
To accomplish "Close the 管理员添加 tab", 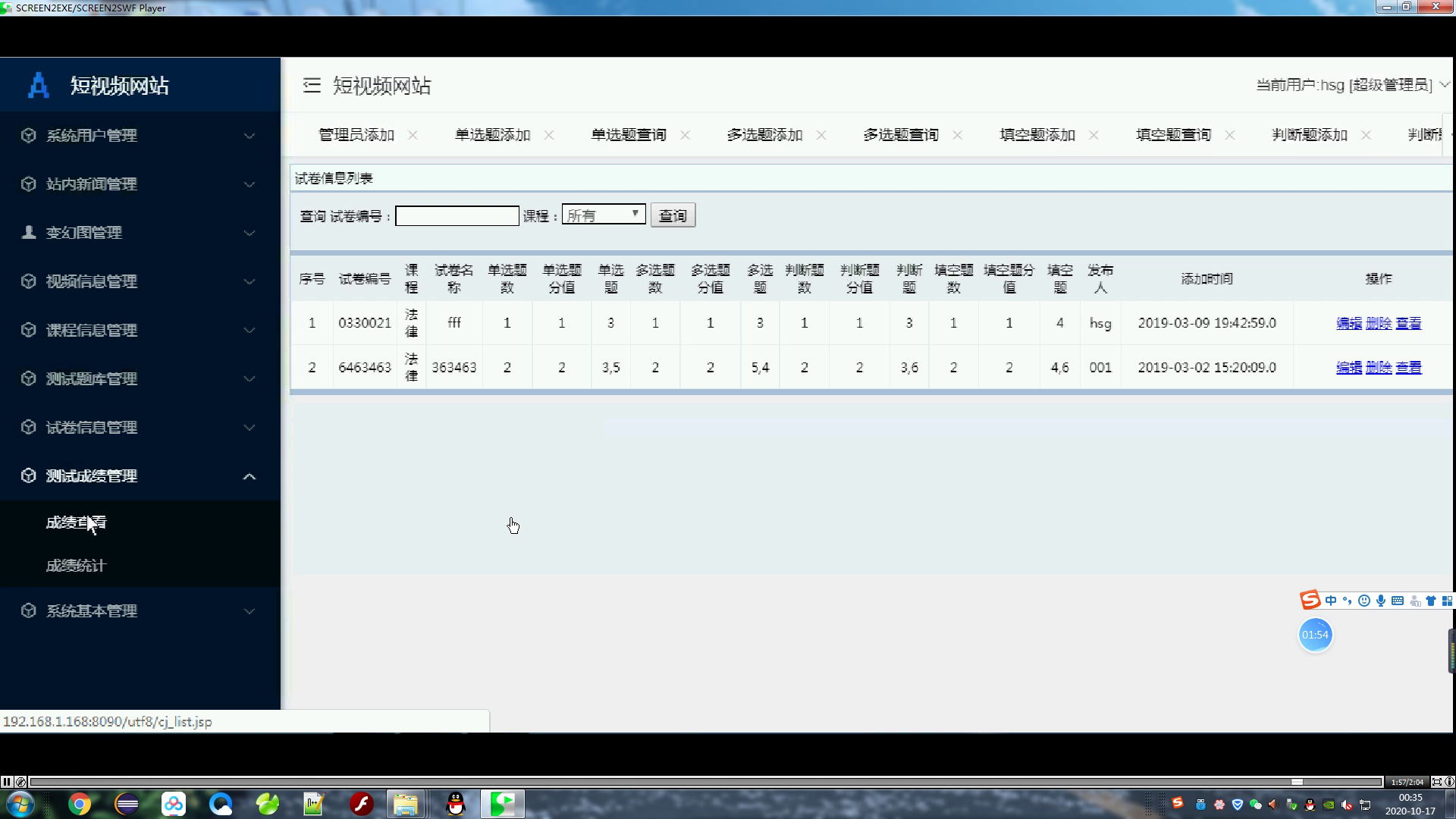I will pyautogui.click(x=413, y=135).
